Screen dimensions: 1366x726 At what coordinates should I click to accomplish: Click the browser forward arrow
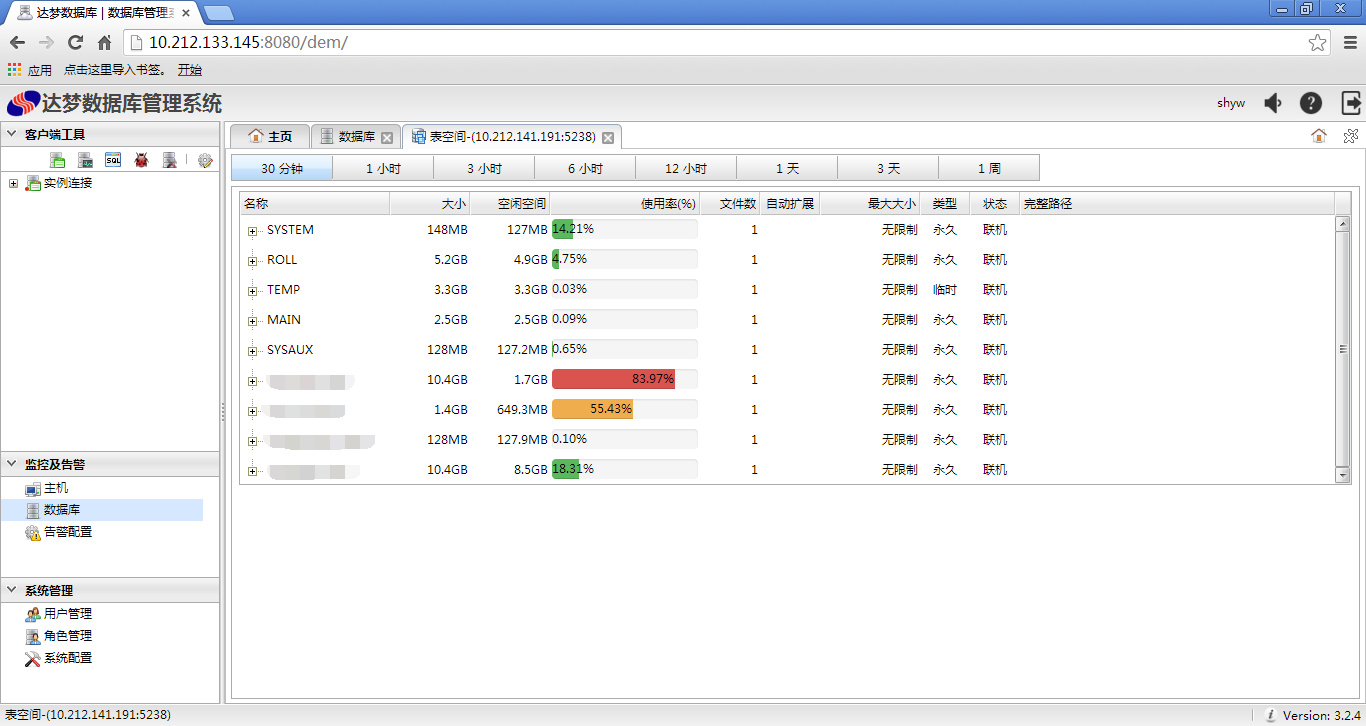46,42
